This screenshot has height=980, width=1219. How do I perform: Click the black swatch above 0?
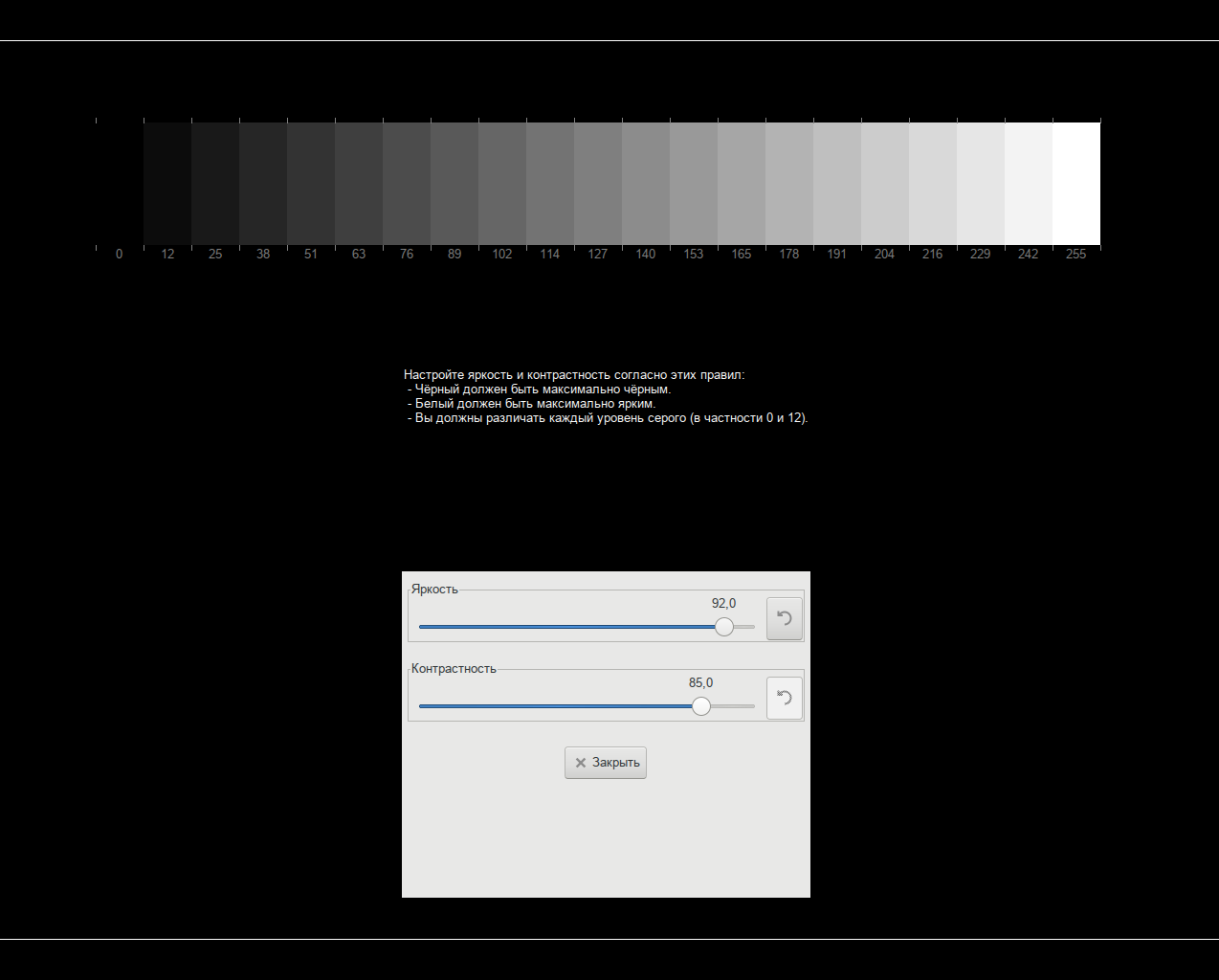point(120,184)
